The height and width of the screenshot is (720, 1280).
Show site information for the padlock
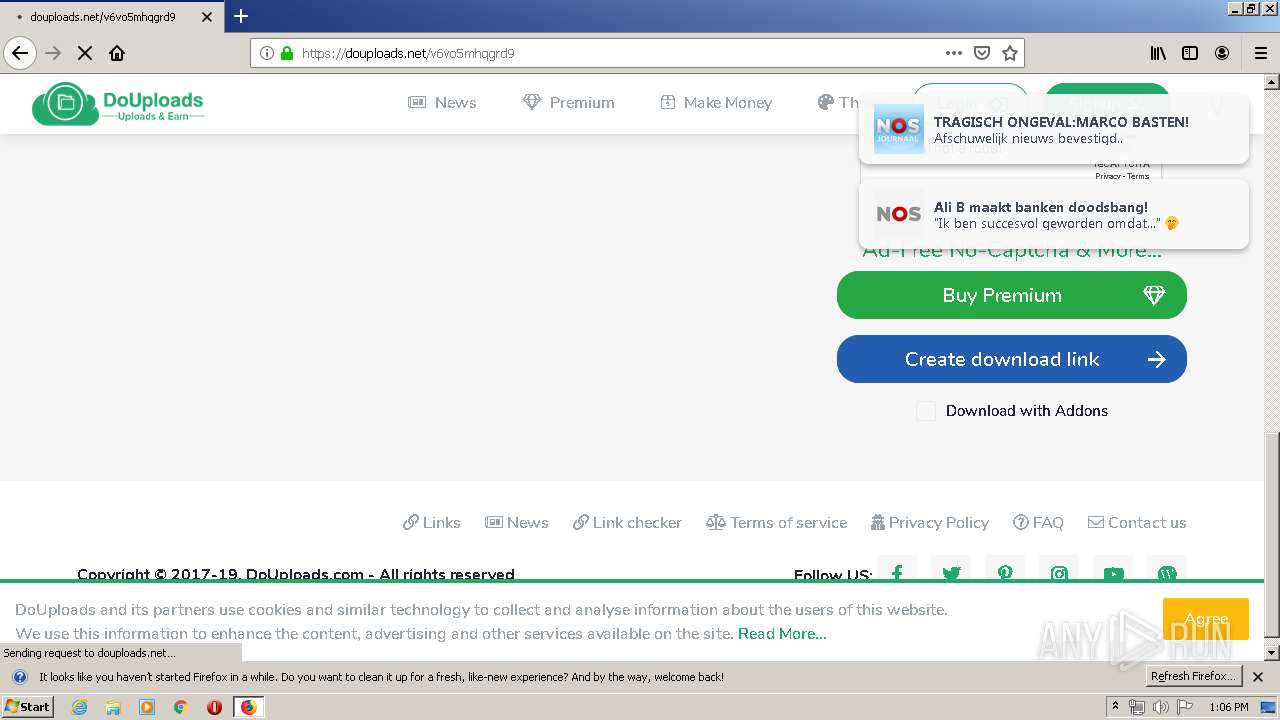point(287,53)
